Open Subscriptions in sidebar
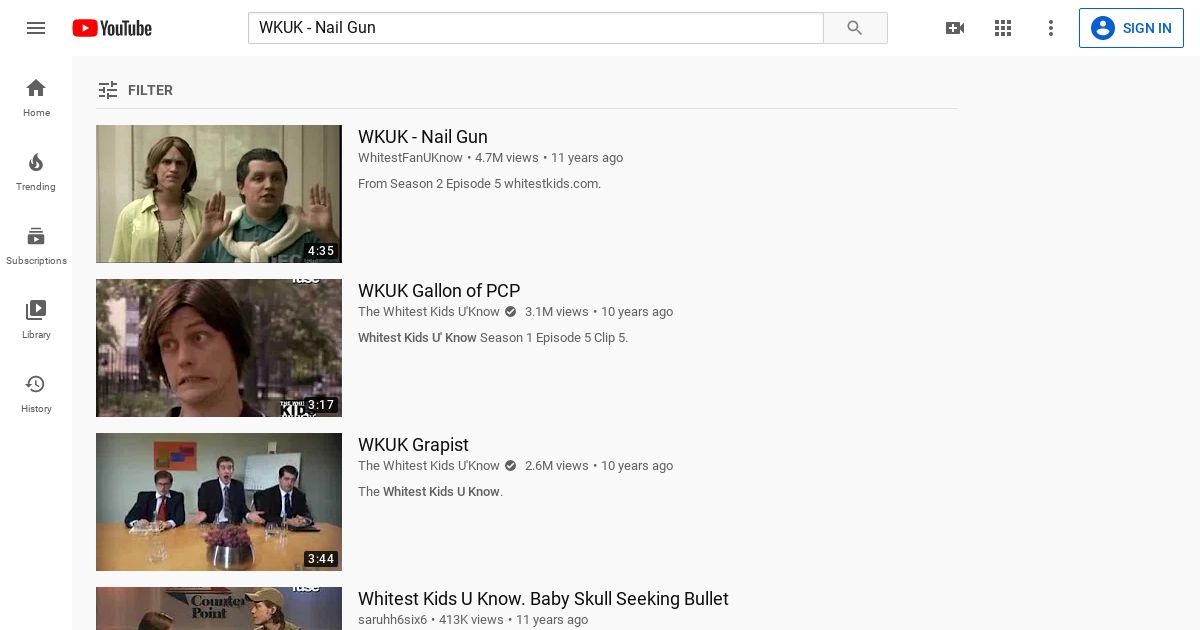 tap(36, 246)
